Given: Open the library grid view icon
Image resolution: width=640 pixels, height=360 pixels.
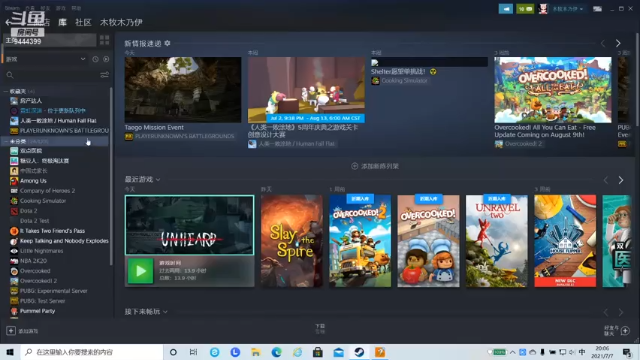Looking at the screenshot, I should (104, 40).
